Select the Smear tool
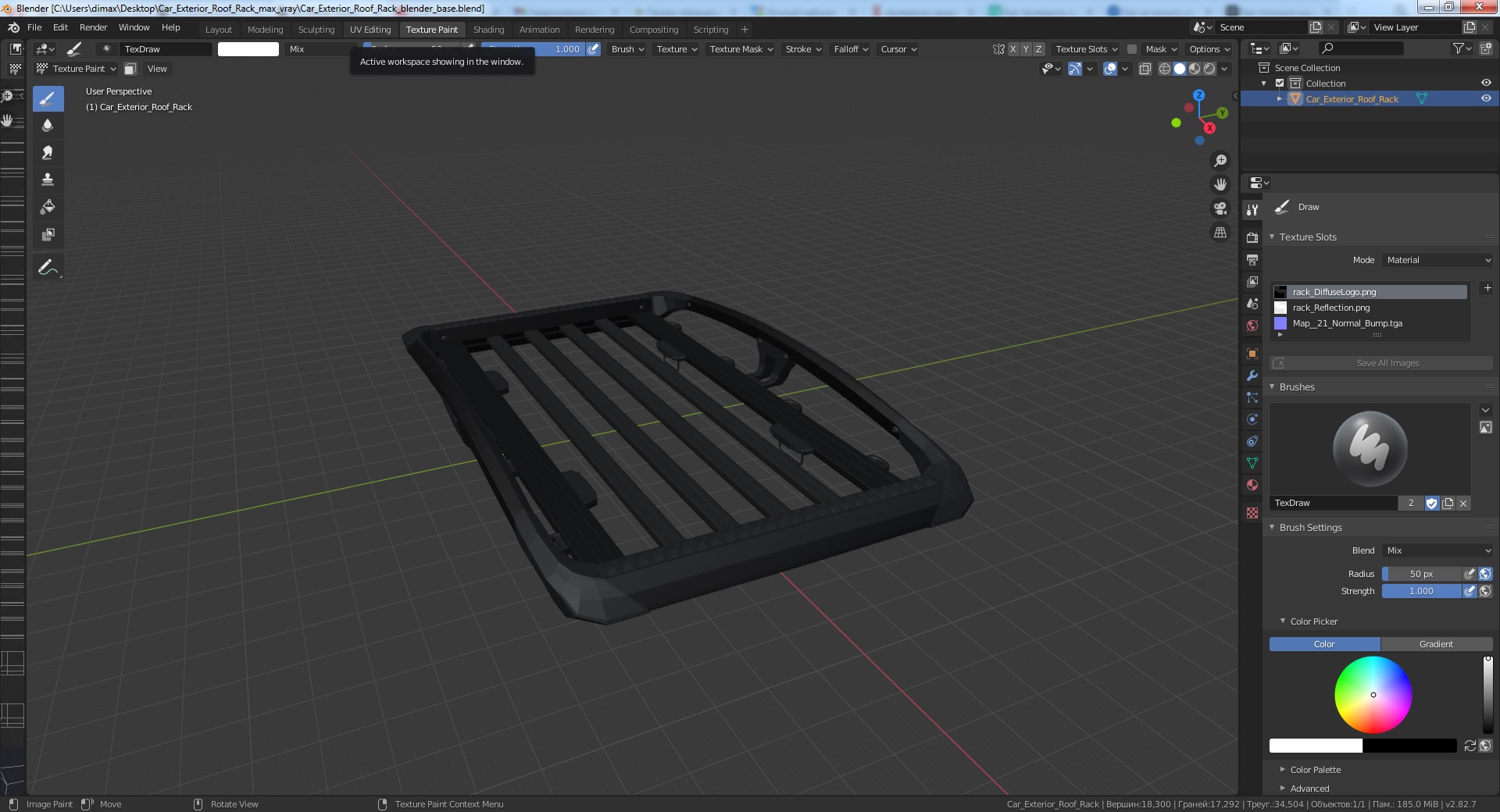This screenshot has width=1500, height=812. [x=48, y=152]
